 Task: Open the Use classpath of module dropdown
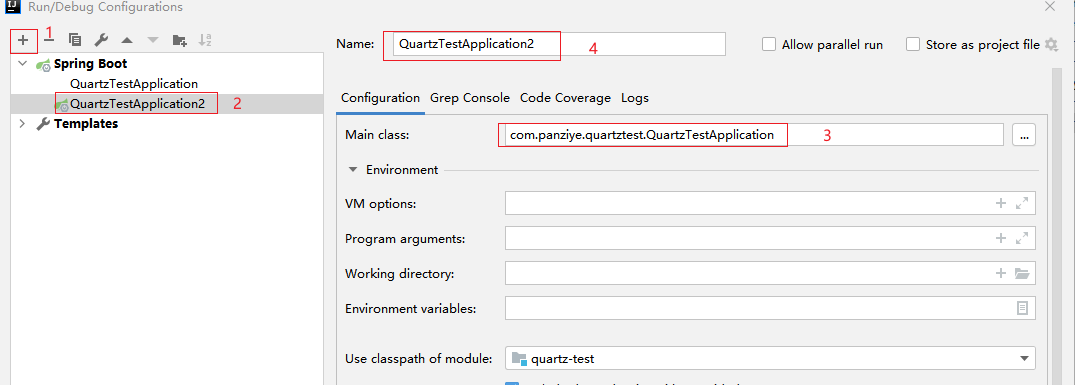770,358
